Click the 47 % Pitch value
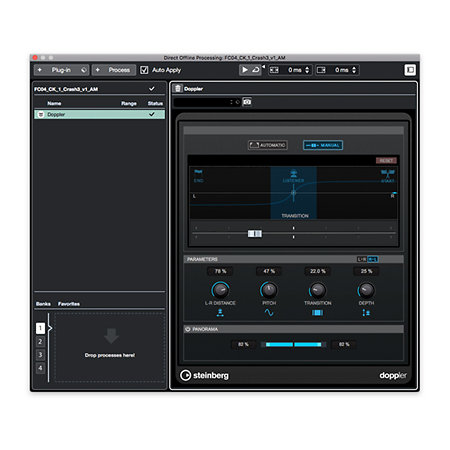The width and height of the screenshot is (450, 450). (269, 271)
